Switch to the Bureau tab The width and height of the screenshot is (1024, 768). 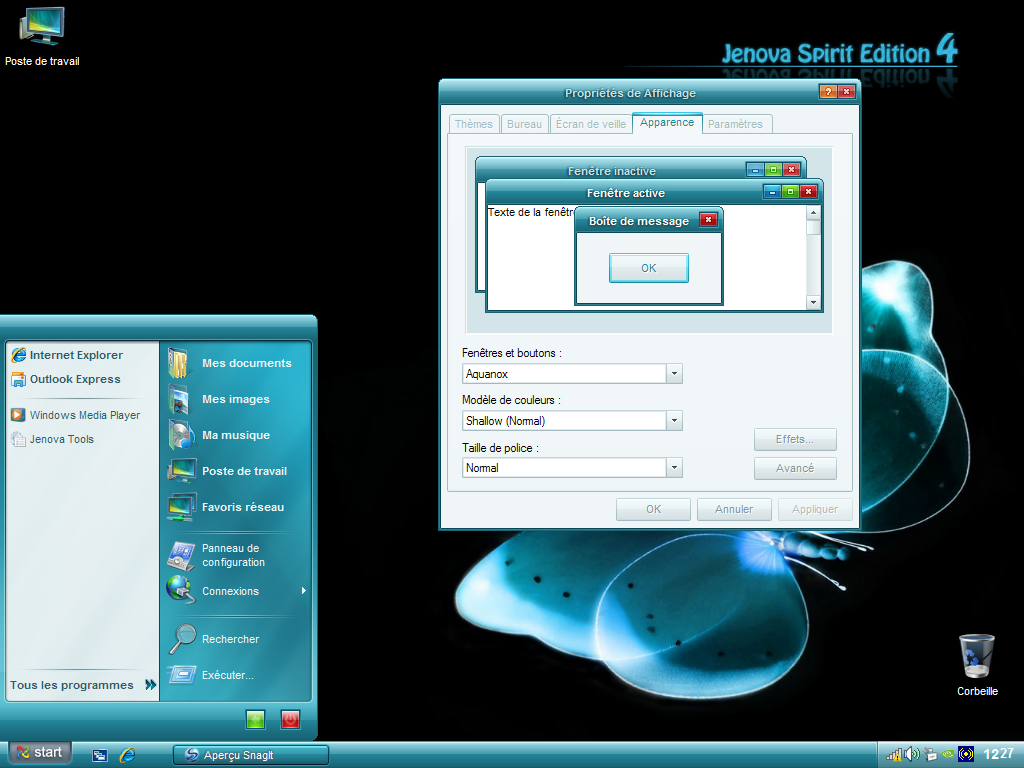(524, 124)
